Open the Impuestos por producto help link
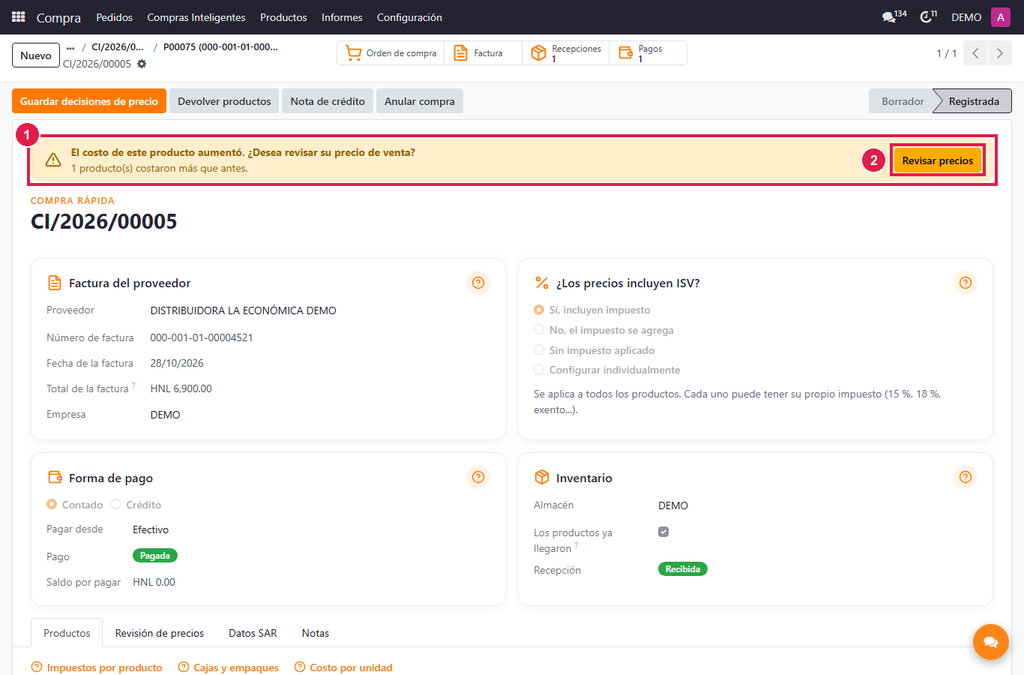The image size is (1024, 675). tap(97, 667)
